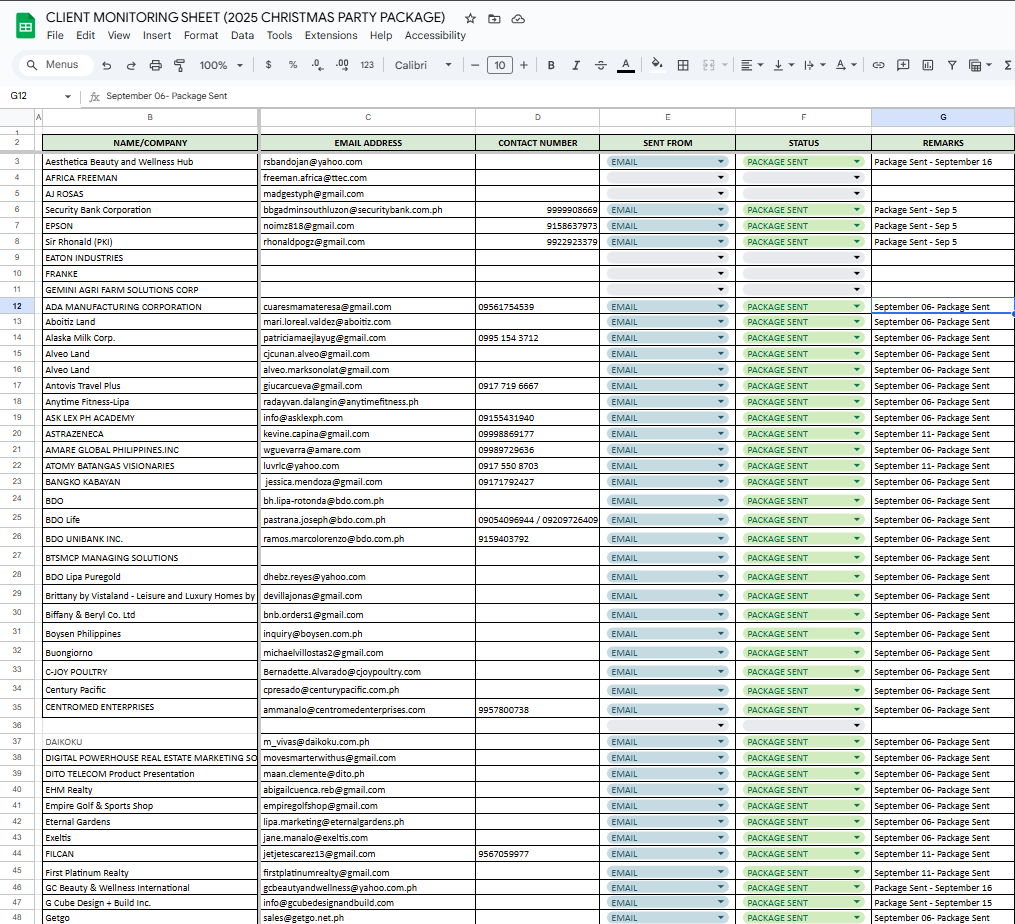1015x924 pixels.
Task: Click the Create a filter icon
Action: click(952, 65)
